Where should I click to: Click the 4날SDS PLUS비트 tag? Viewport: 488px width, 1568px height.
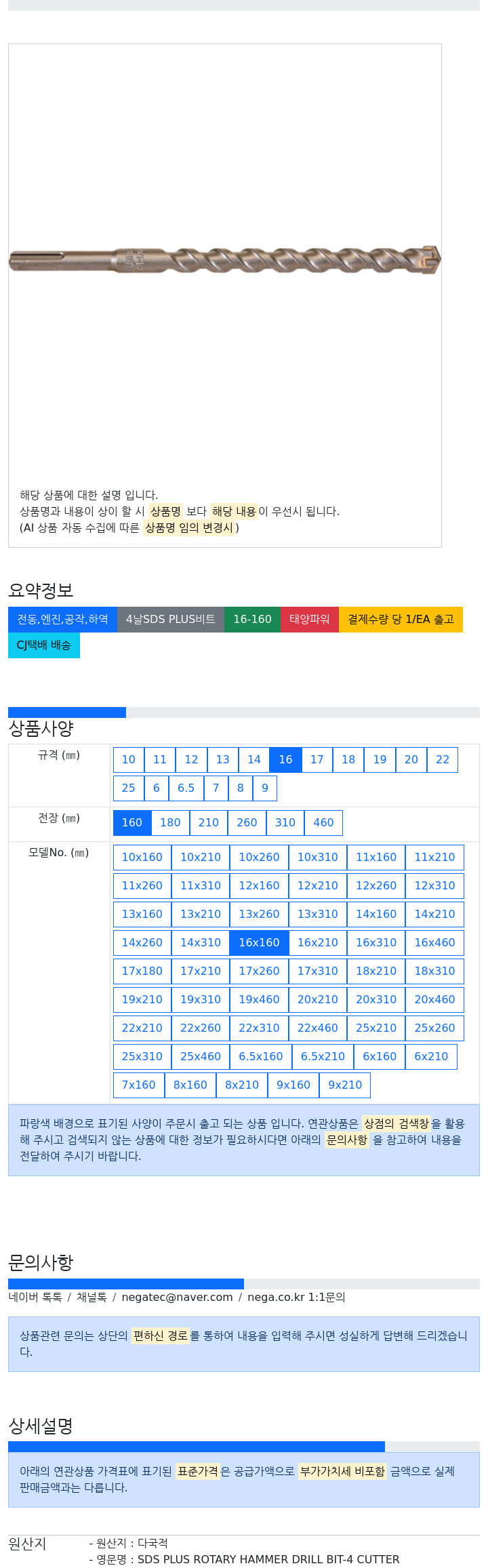pyautogui.click(x=171, y=620)
